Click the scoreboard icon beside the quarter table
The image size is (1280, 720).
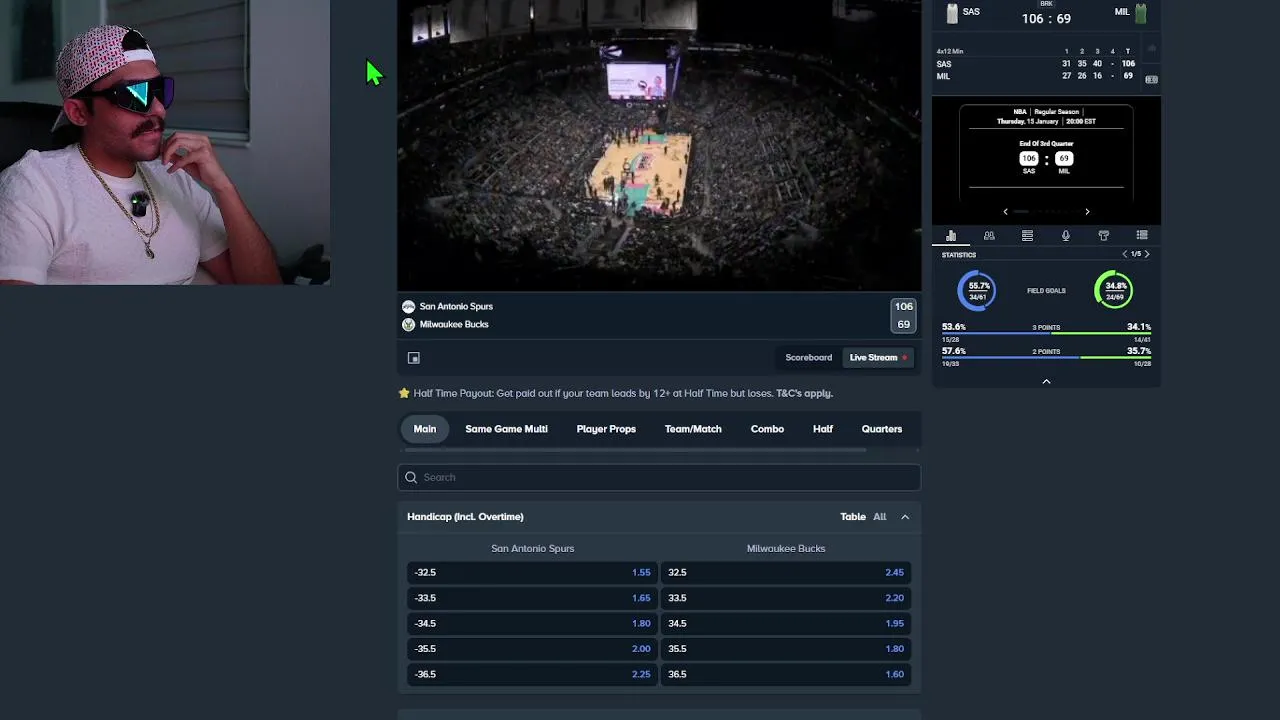coord(1151,79)
